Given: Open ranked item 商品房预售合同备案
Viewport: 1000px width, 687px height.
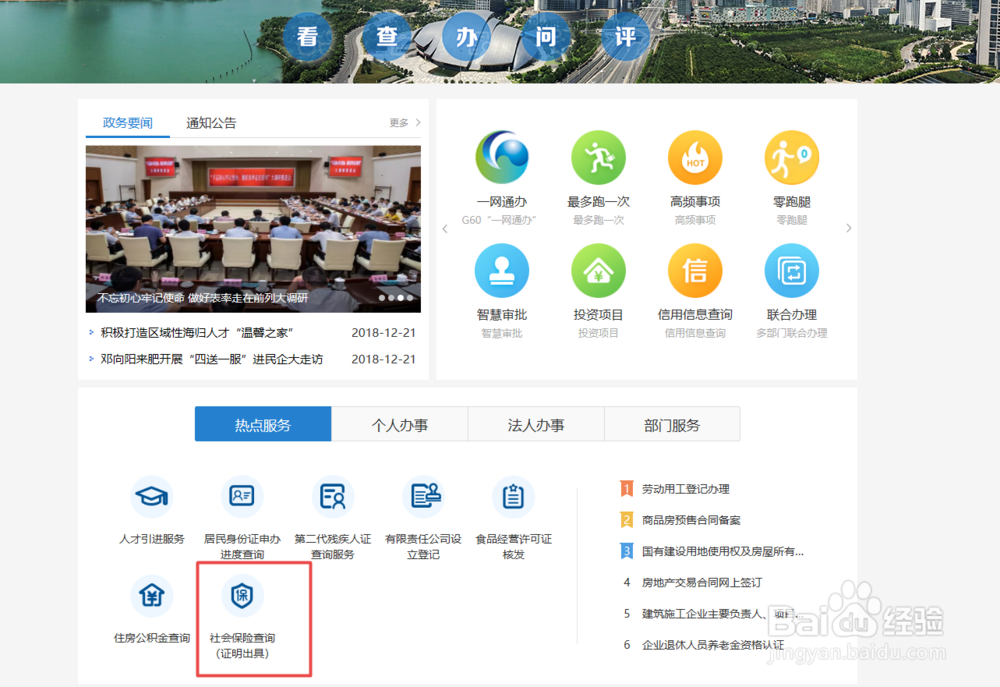Looking at the screenshot, I should coord(691,521).
